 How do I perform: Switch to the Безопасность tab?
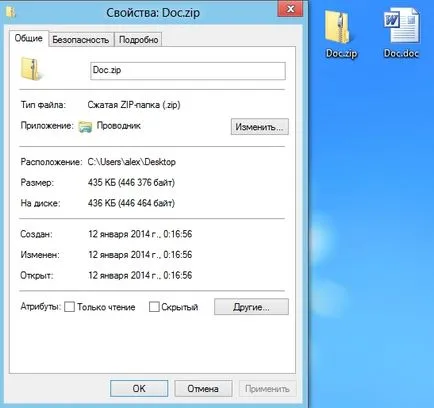(x=81, y=40)
